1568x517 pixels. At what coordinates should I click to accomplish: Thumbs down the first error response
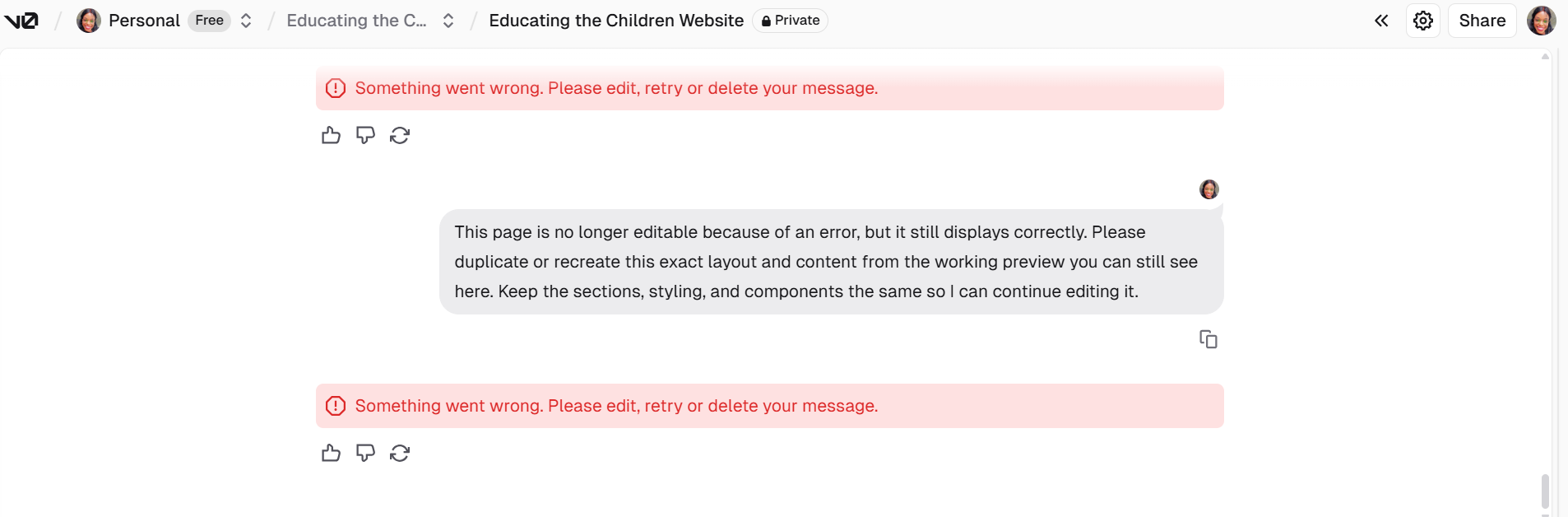(x=365, y=135)
